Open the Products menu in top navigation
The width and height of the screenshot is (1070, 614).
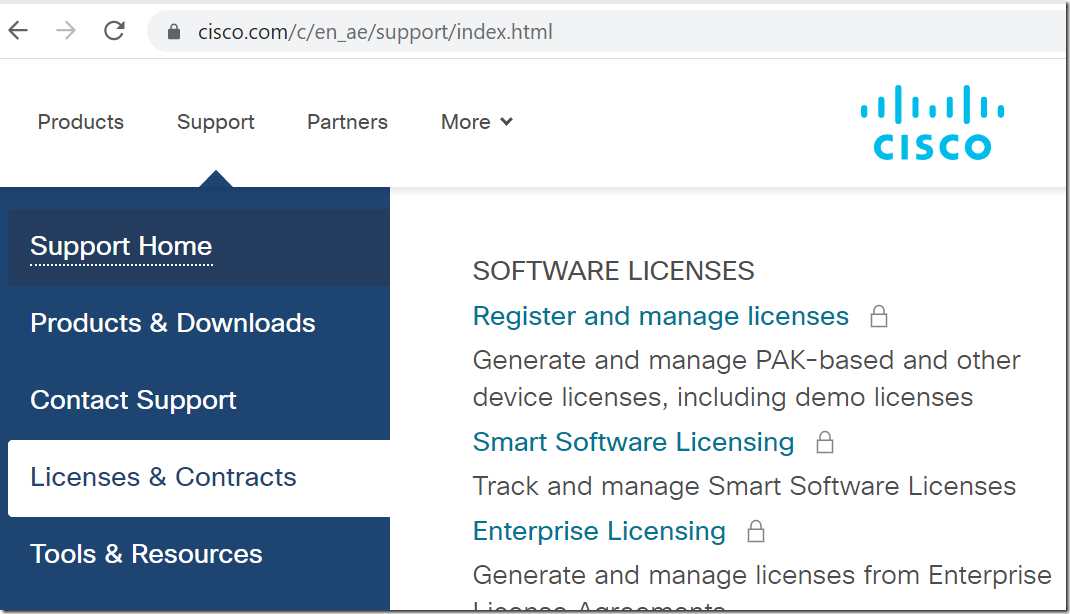coord(81,122)
